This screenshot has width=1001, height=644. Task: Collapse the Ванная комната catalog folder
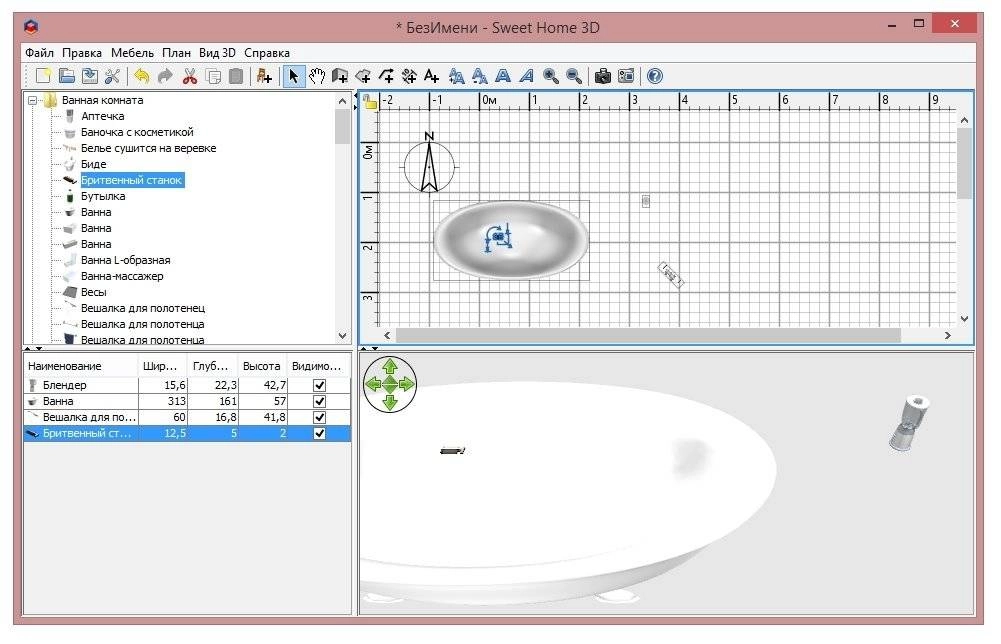point(32,100)
